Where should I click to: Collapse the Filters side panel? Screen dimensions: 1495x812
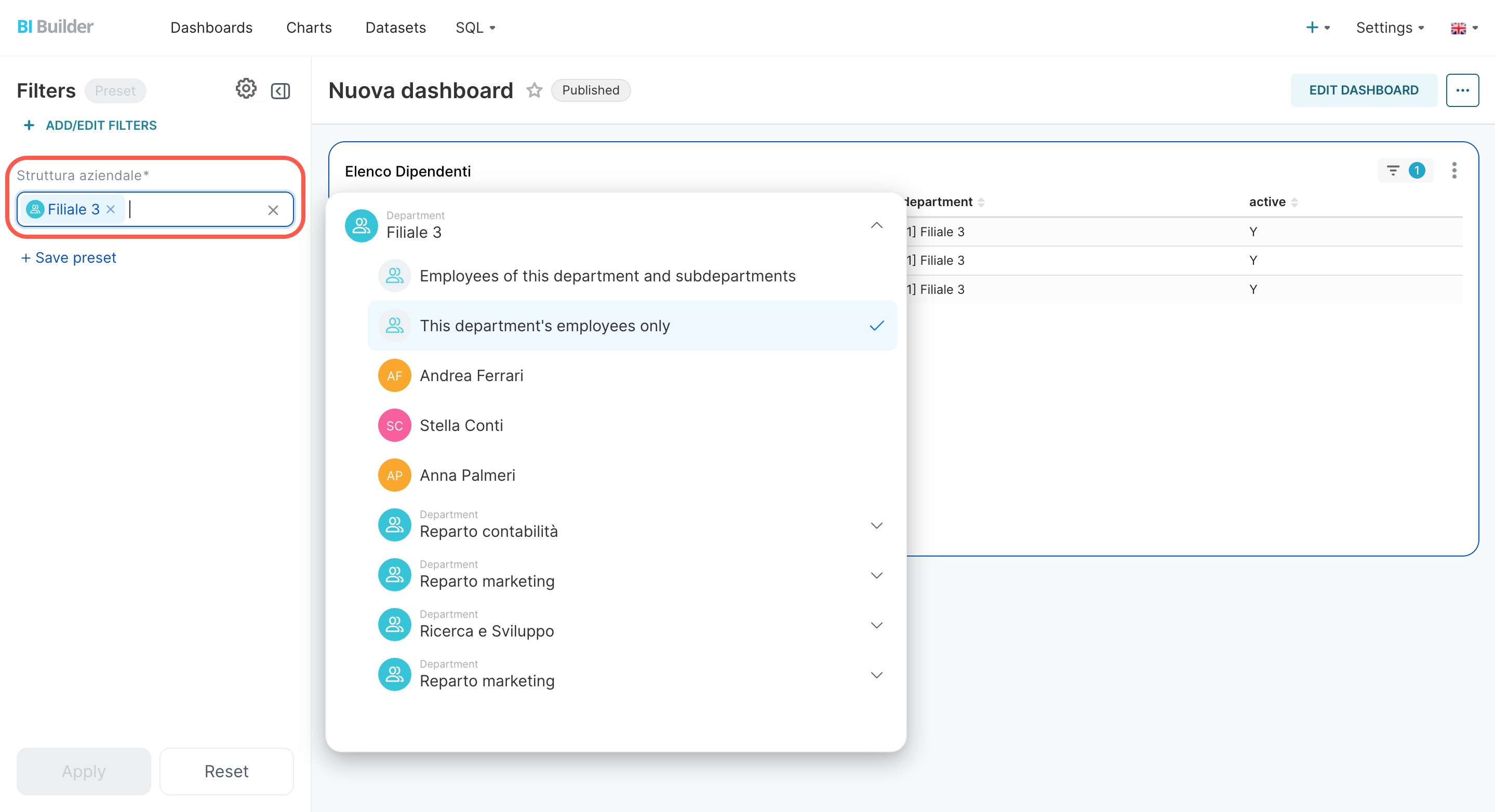tap(281, 91)
